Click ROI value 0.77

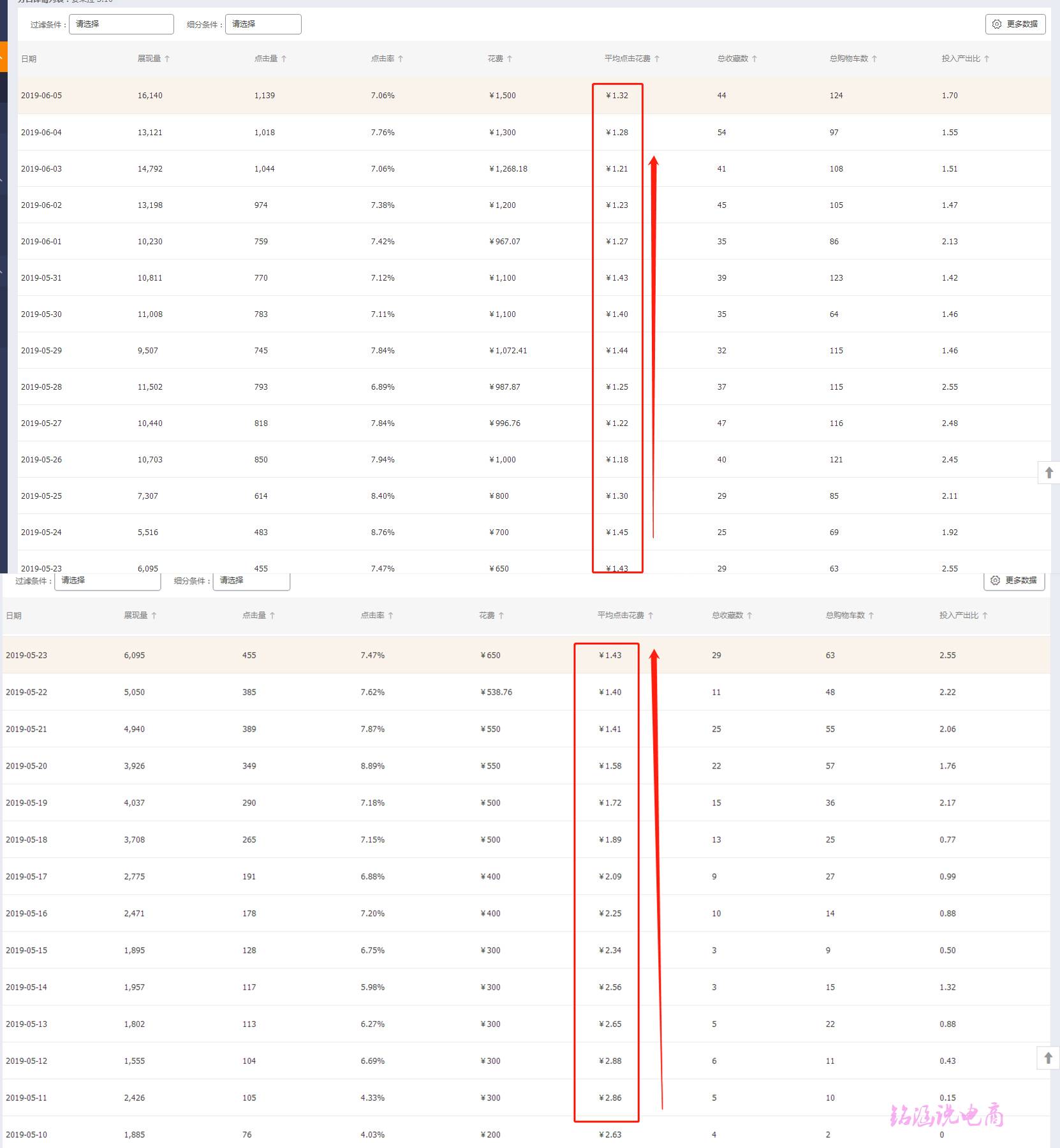[948, 840]
